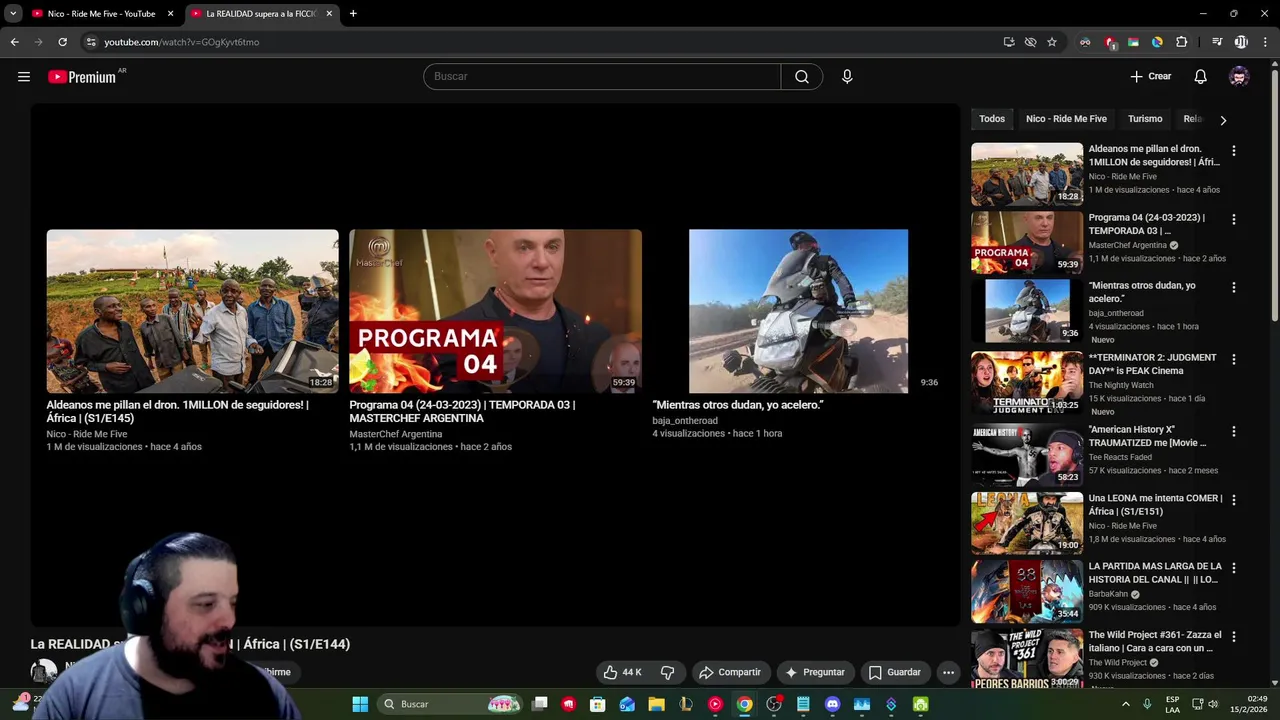Click Windows taskbar Buscar search box
This screenshot has width=1280, height=720.
tap(453, 704)
